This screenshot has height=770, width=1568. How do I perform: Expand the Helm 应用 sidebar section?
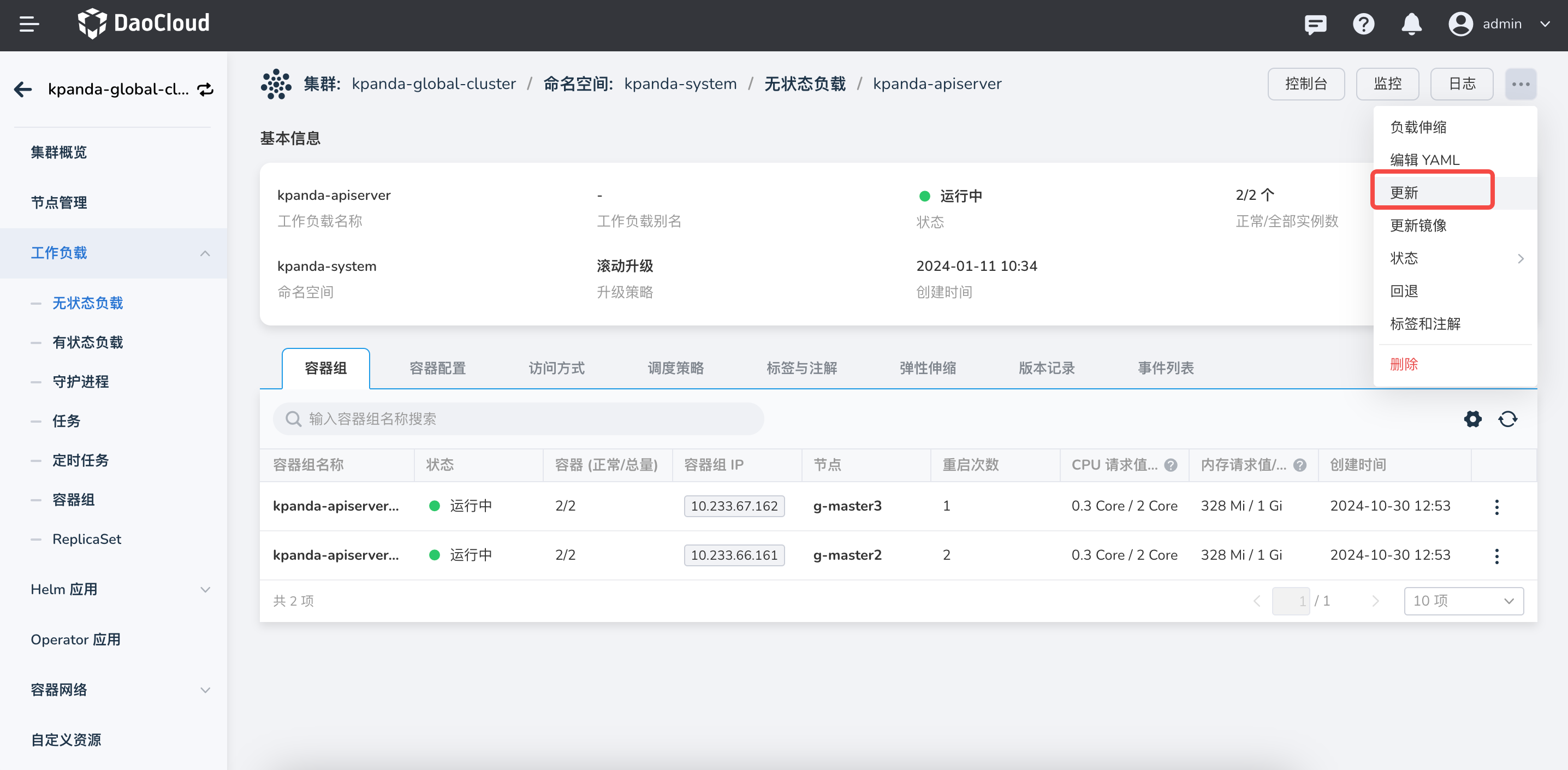205,589
